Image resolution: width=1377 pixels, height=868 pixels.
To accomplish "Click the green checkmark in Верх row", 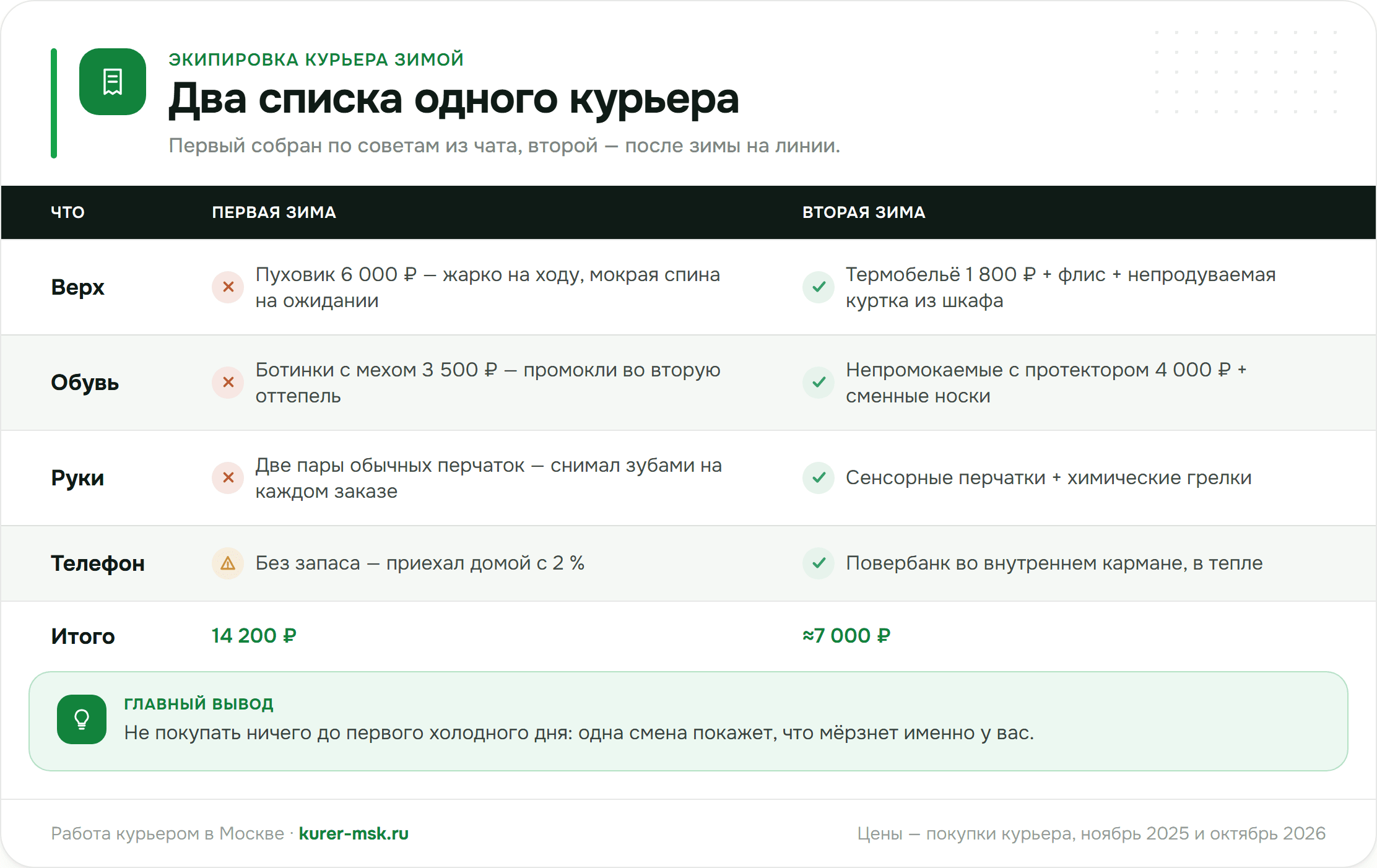I will coord(819,287).
